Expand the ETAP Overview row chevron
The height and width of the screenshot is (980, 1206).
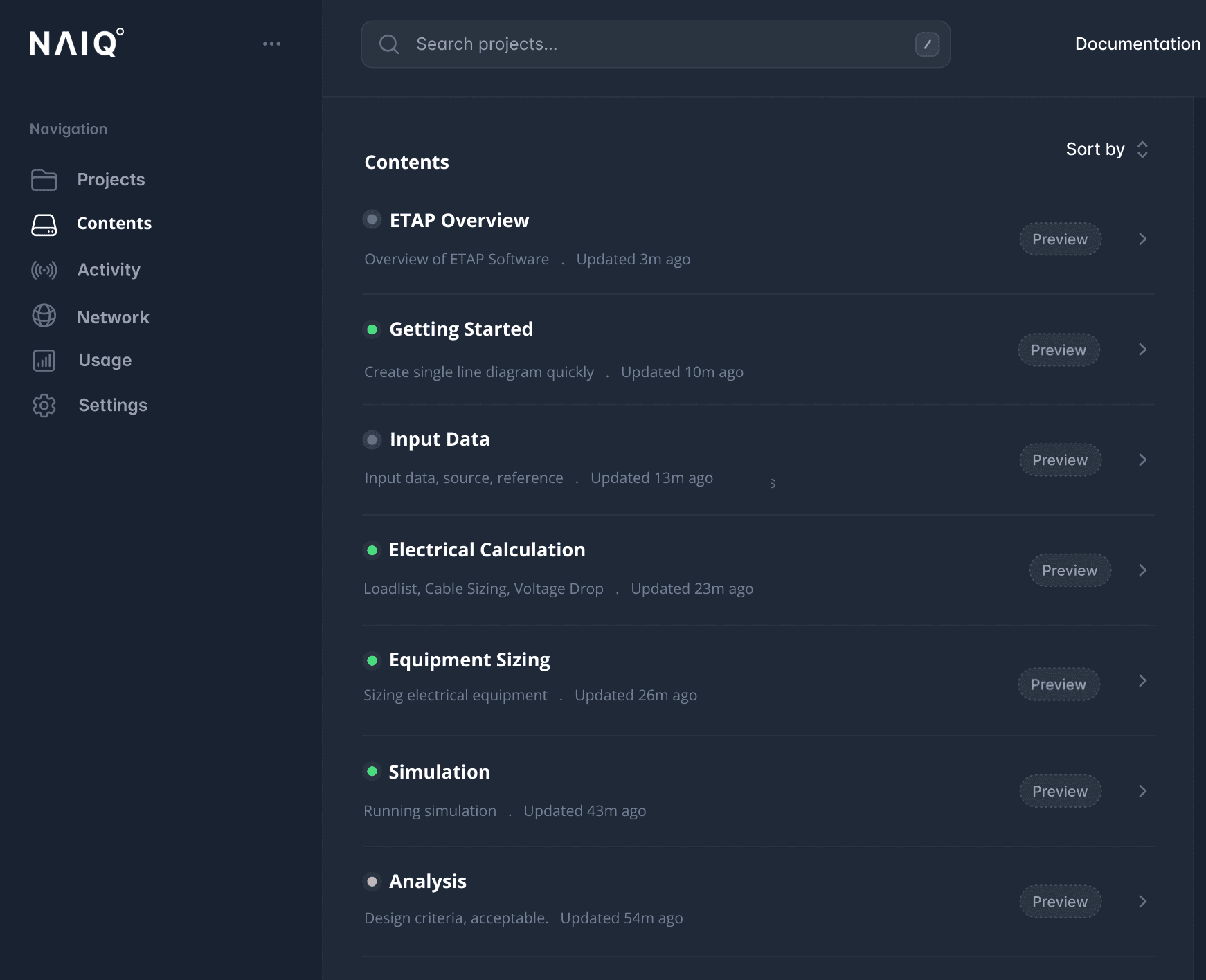point(1142,239)
